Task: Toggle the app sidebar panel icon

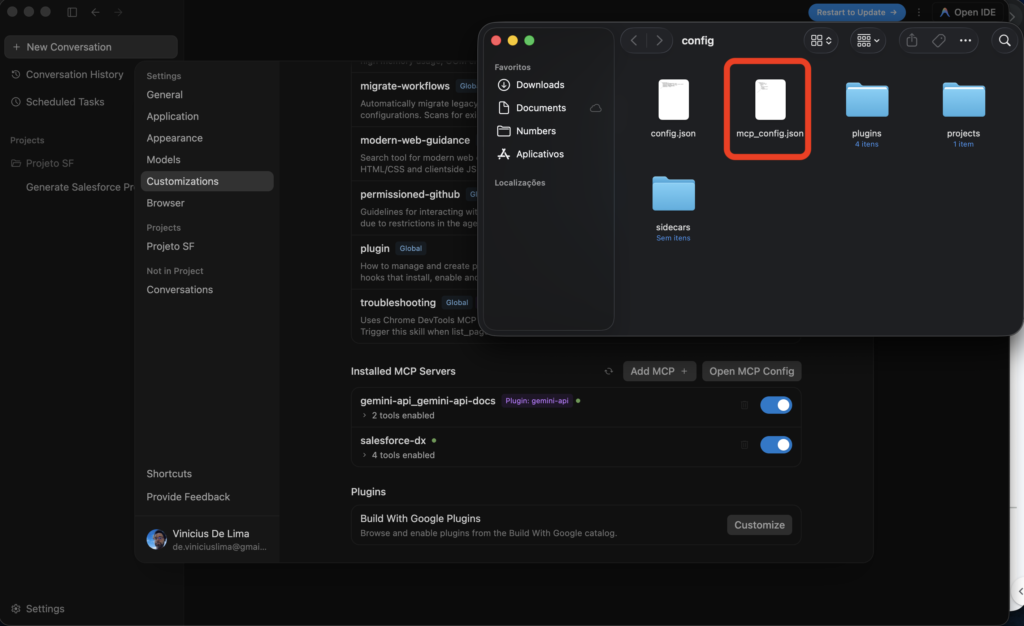Action: [72, 12]
